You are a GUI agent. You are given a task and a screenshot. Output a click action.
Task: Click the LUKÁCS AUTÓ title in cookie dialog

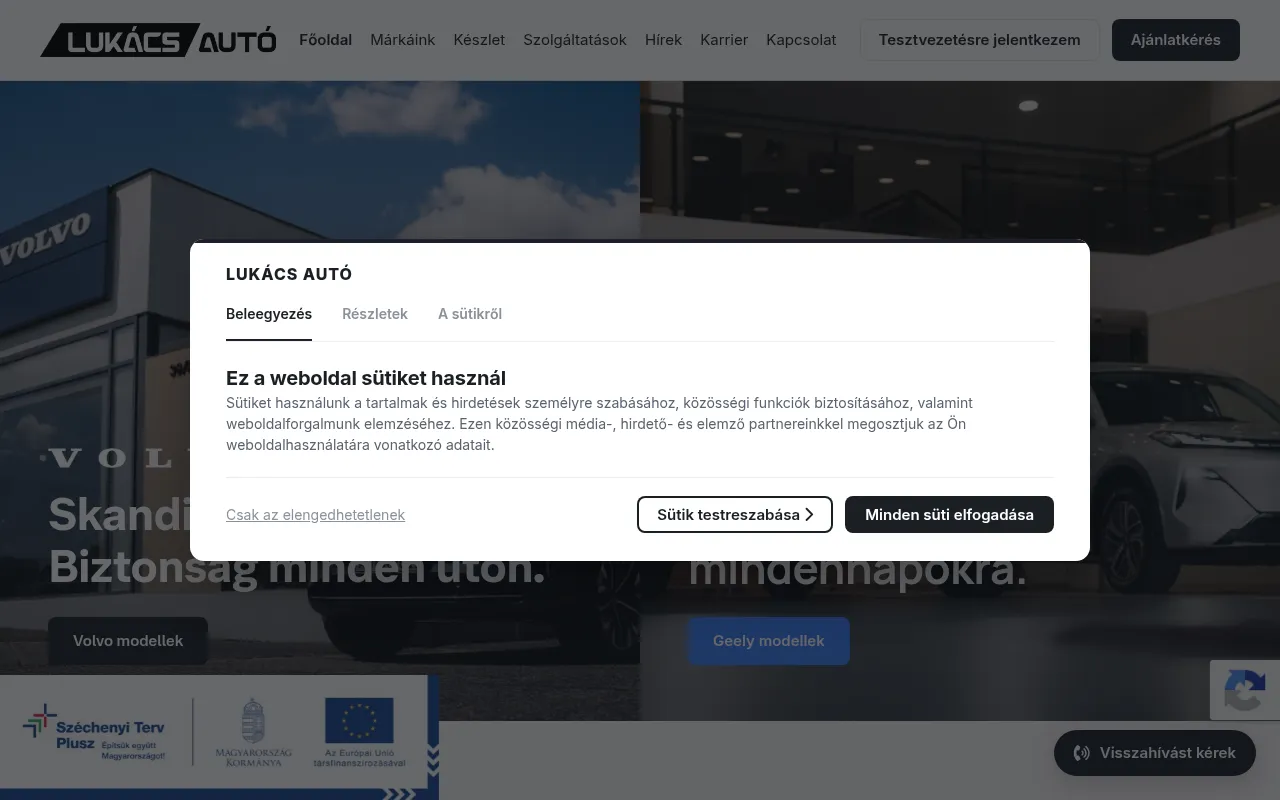click(x=289, y=274)
